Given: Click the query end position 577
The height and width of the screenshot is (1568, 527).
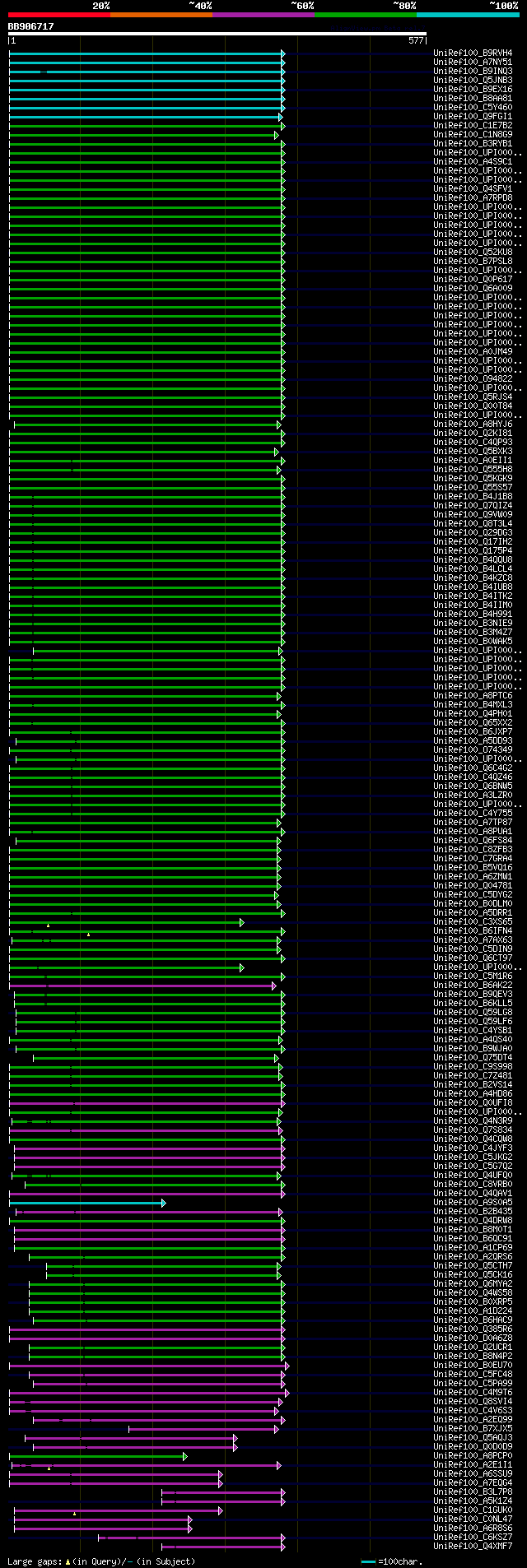Looking at the screenshot, I should click(416, 40).
